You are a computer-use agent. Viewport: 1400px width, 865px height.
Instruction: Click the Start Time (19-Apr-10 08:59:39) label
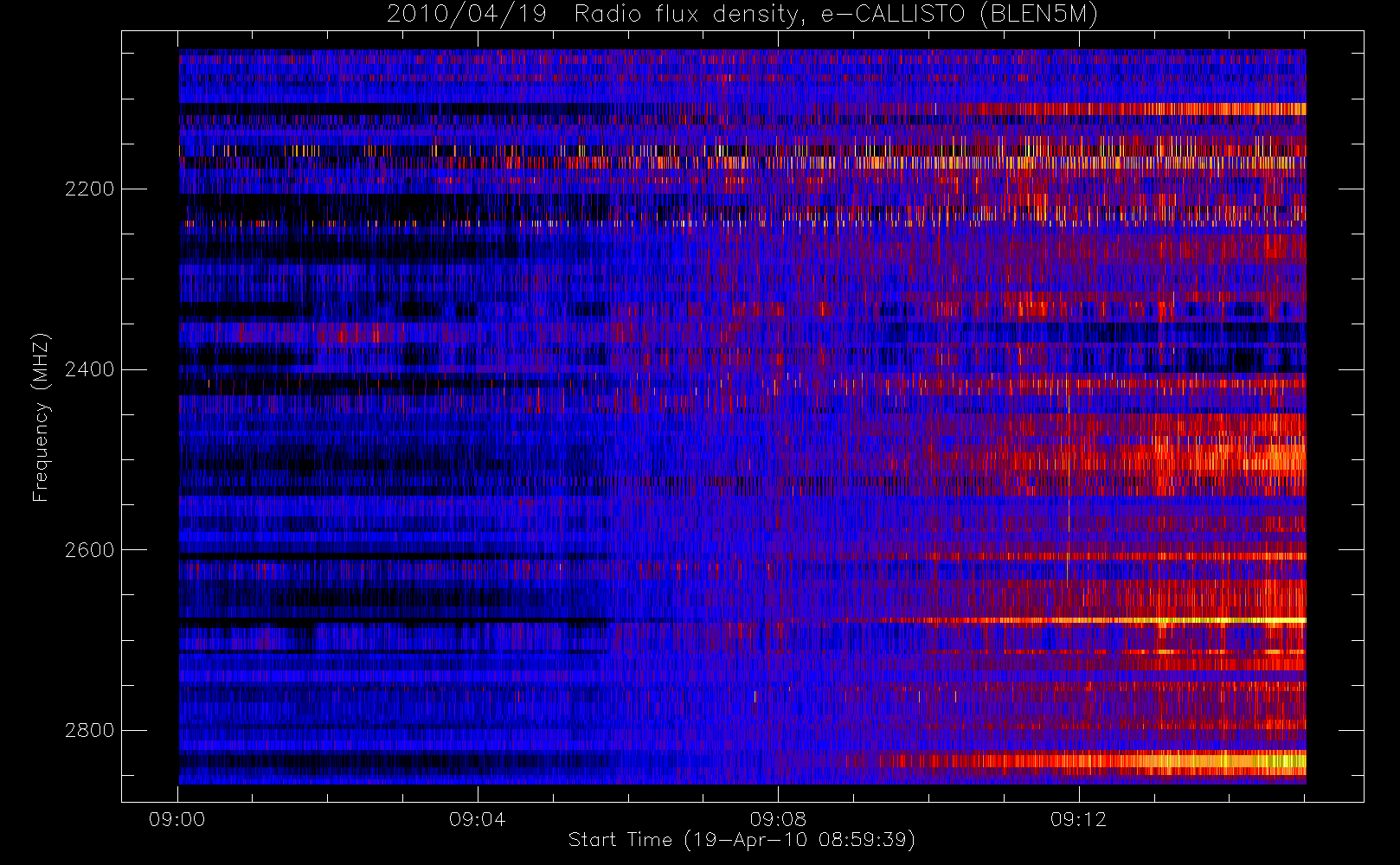coord(742,840)
